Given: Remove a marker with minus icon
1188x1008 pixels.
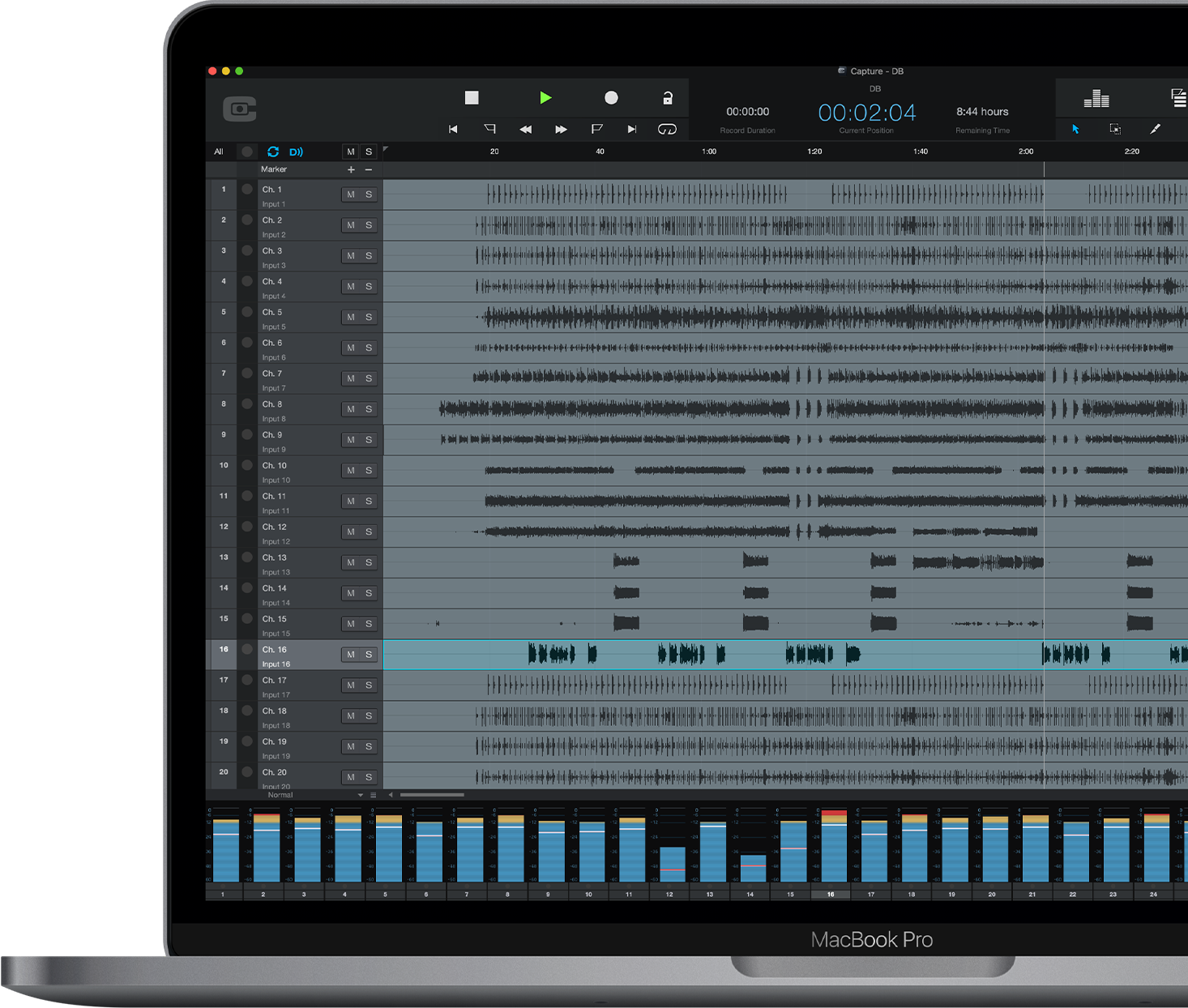Looking at the screenshot, I should [x=369, y=170].
